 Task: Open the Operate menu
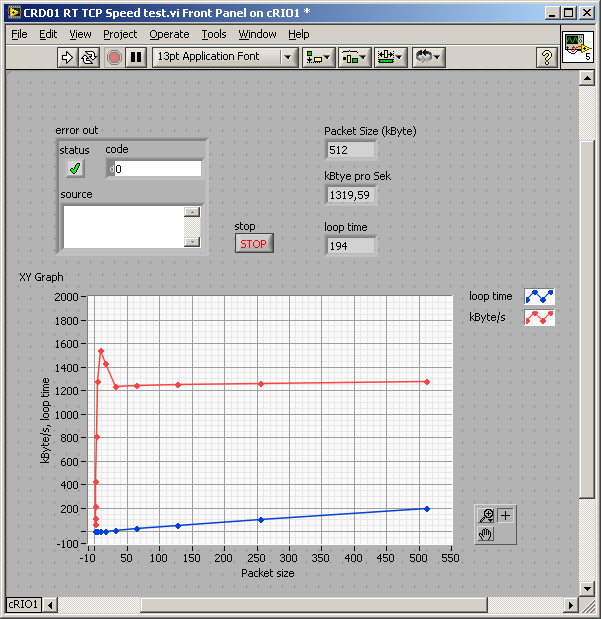[169, 34]
